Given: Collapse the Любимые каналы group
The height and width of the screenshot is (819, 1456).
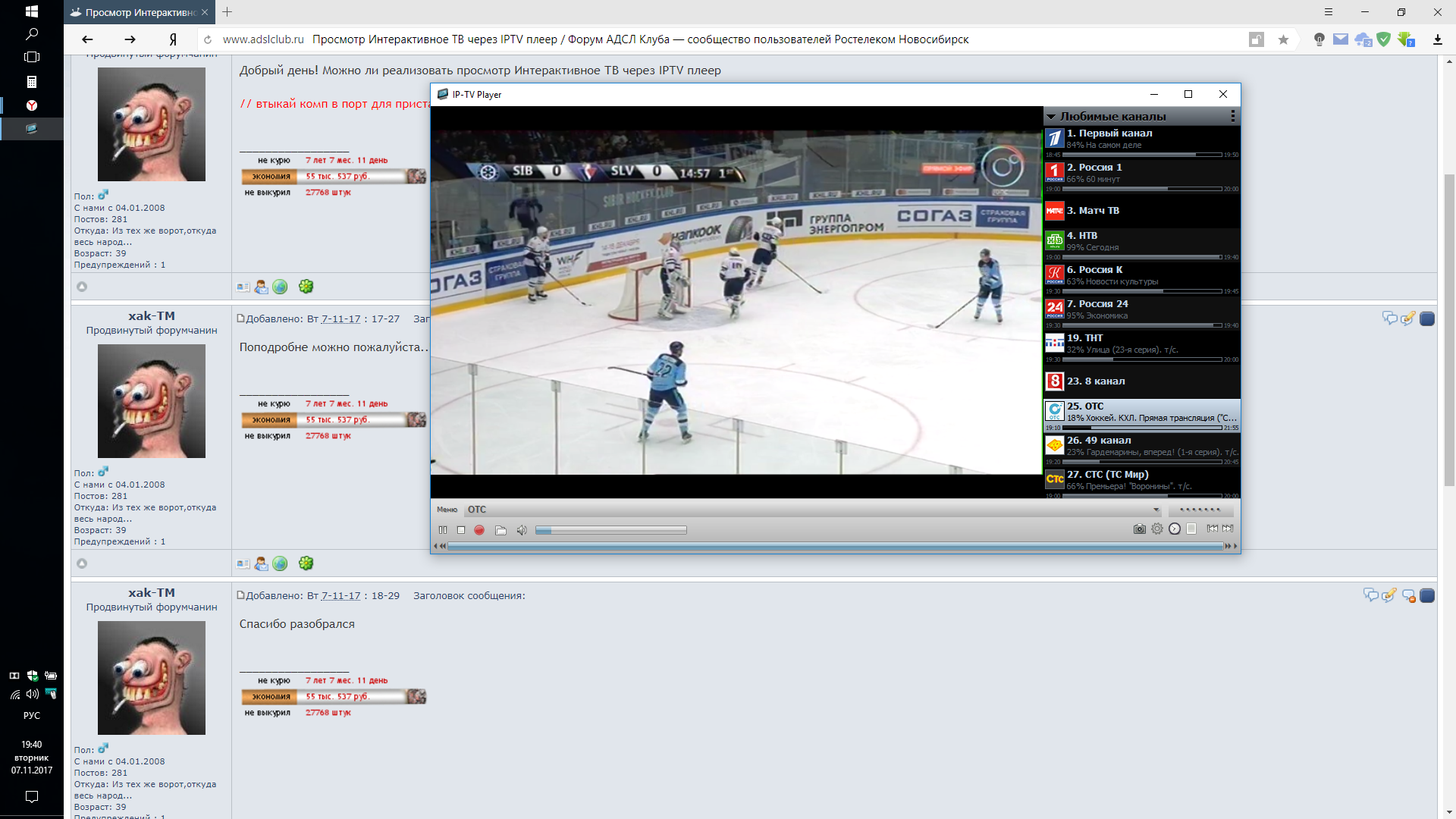Looking at the screenshot, I should [1052, 117].
